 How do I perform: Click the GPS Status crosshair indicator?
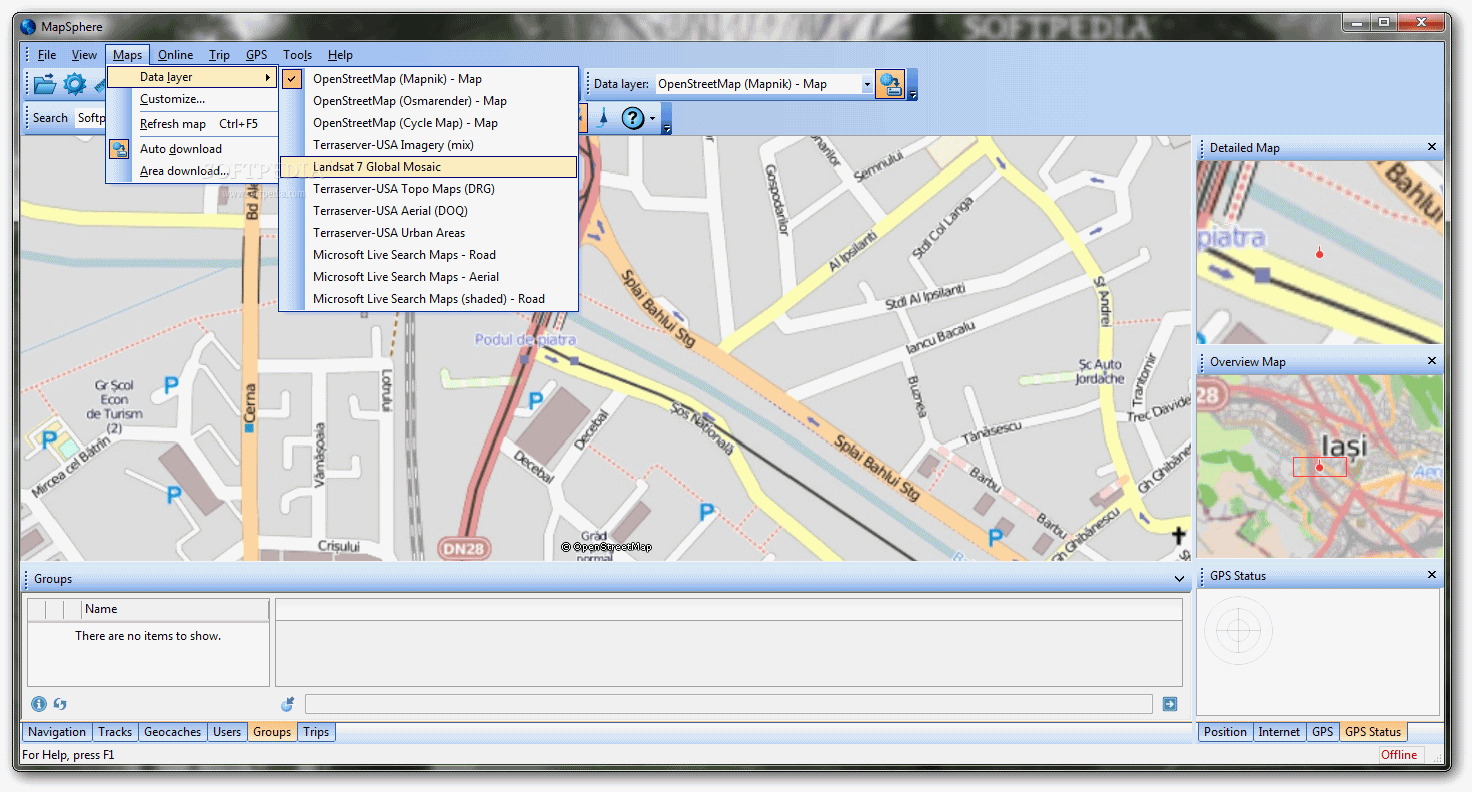(x=1238, y=630)
